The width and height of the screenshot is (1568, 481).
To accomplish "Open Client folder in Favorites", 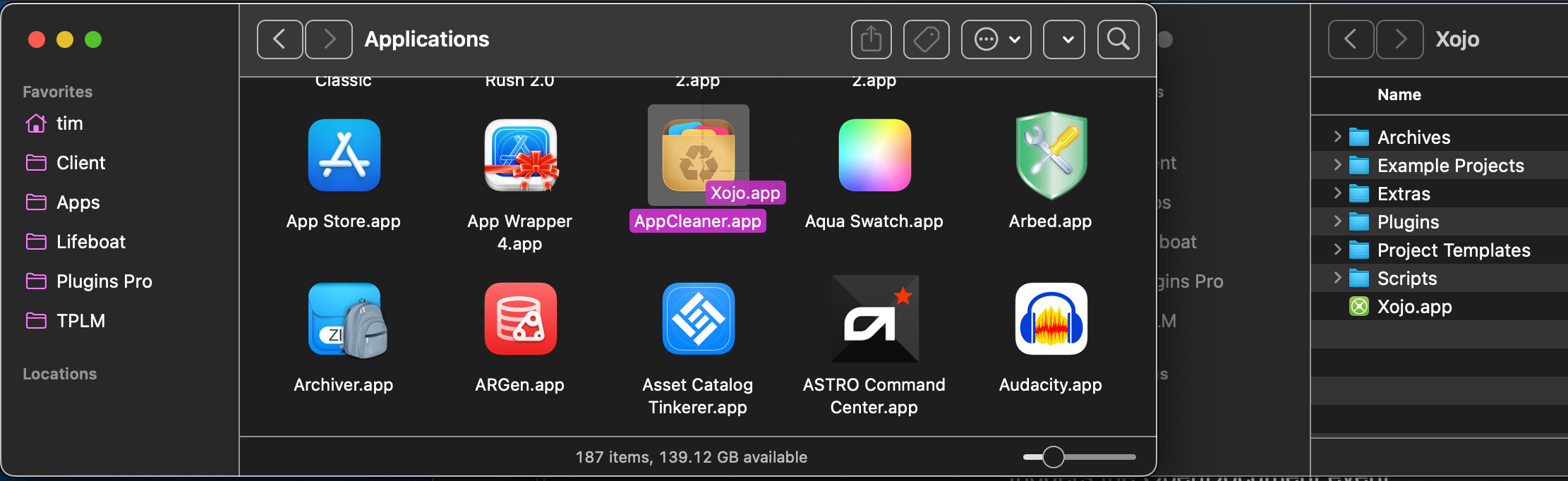I will (66, 163).
